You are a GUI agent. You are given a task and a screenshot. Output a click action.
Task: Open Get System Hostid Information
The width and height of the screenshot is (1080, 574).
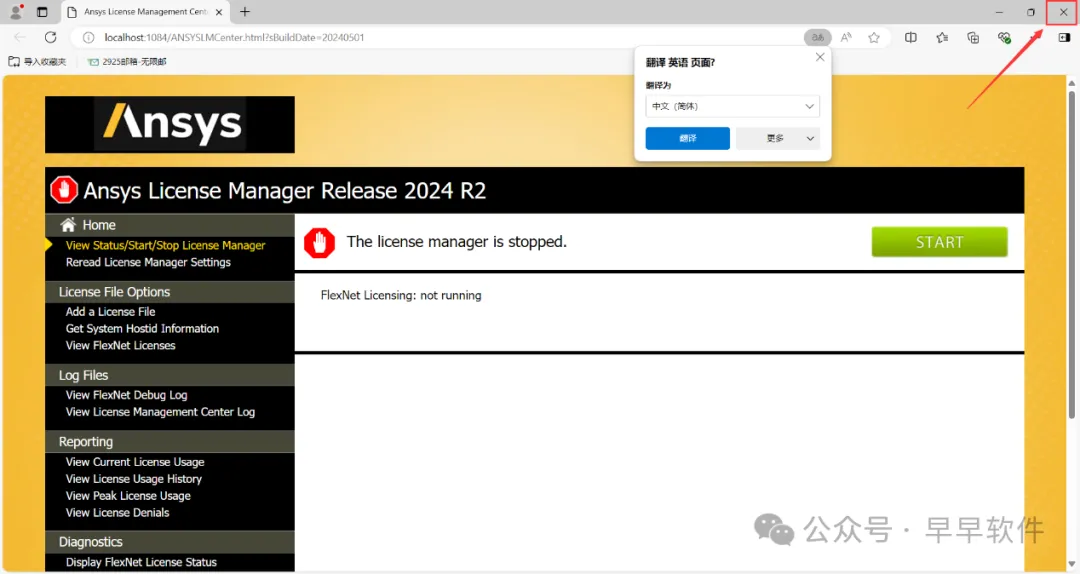pyautogui.click(x=142, y=329)
